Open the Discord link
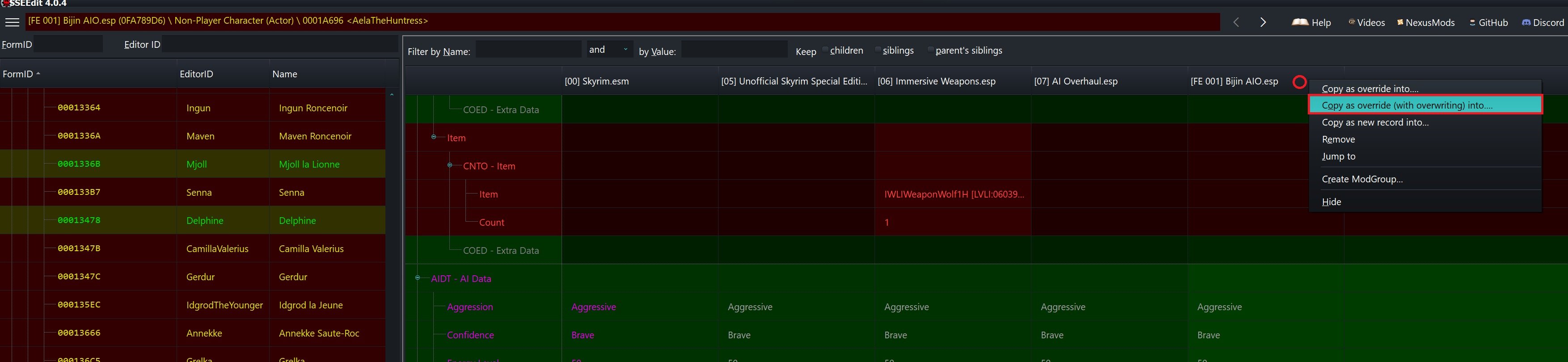This screenshot has height=362, width=1568. 1543,22
